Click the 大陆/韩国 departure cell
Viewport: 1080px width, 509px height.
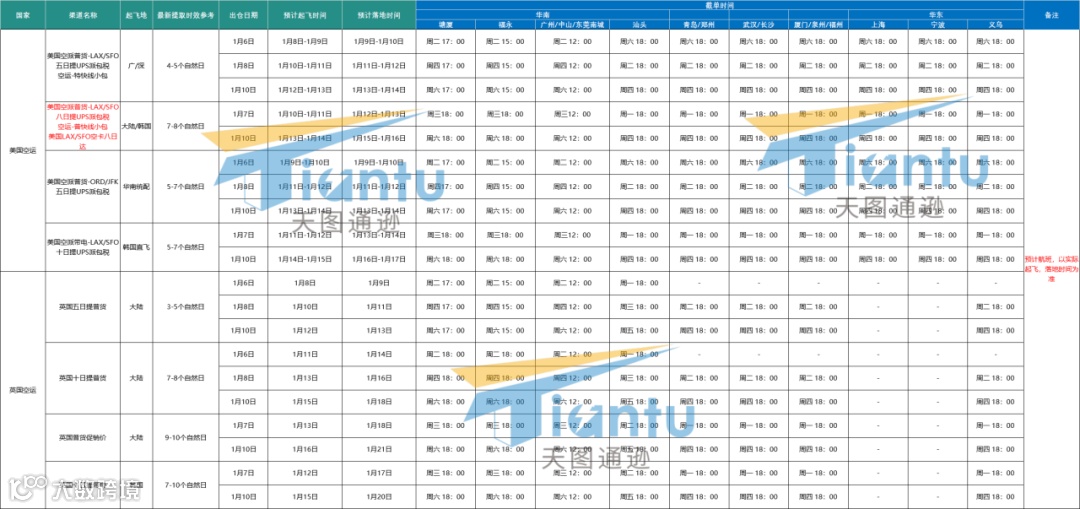pos(135,126)
